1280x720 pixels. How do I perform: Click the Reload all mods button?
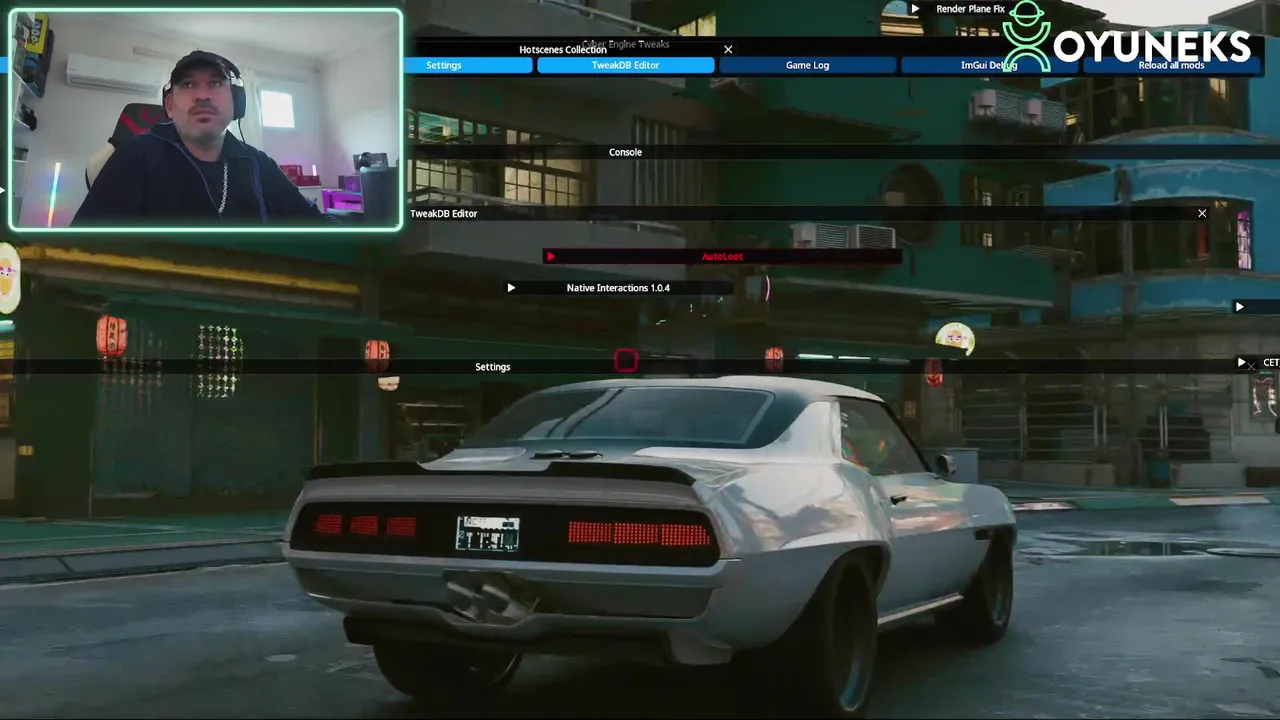click(1171, 65)
